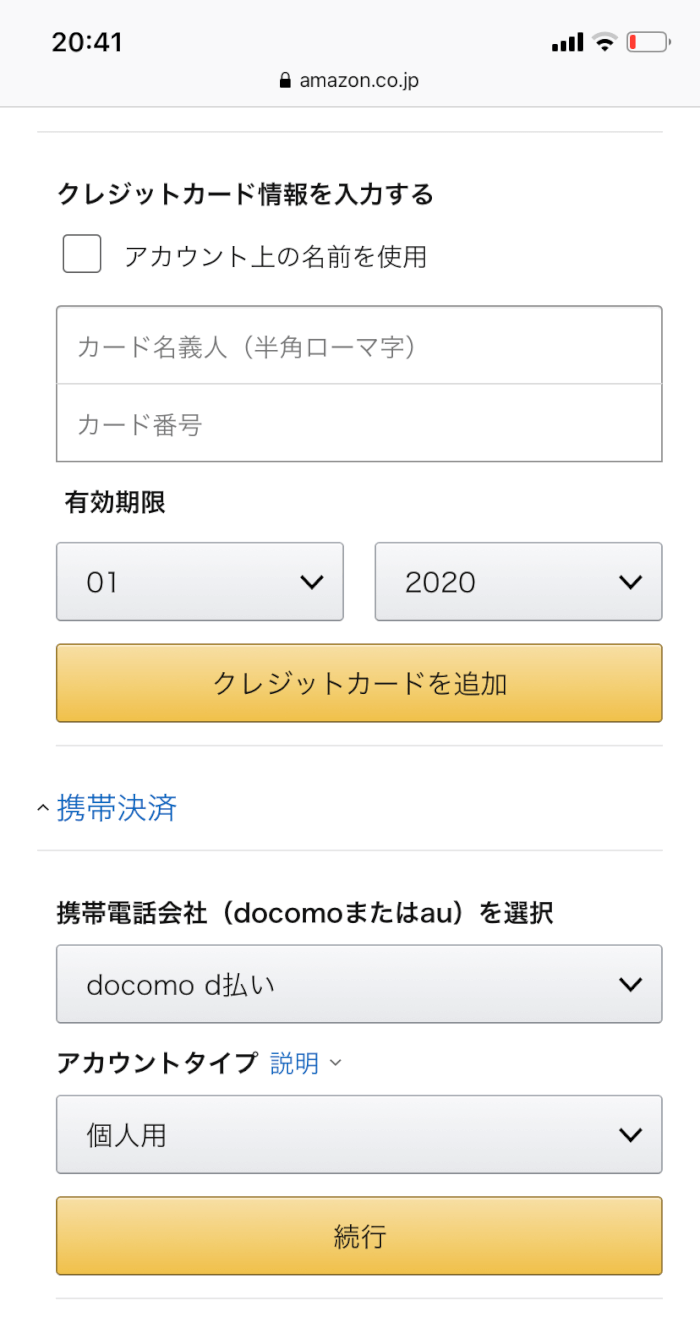Viewport: 700px width, 1317px height.
Task: Open the アカウントタイプ dropdown
Action: click(x=358, y=1135)
